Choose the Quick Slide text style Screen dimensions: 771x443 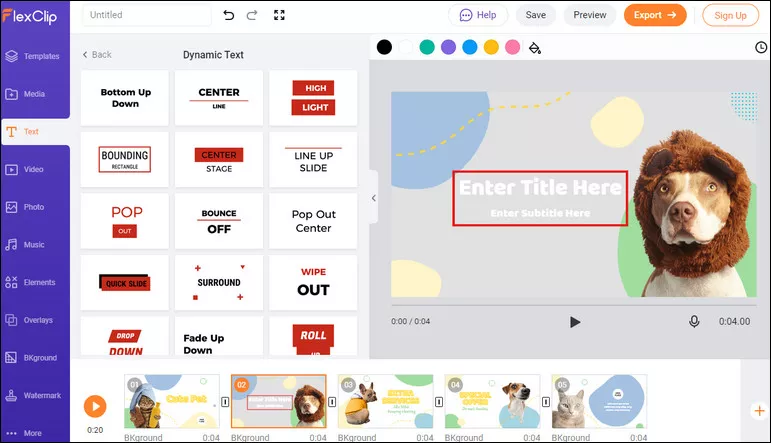tap(125, 282)
